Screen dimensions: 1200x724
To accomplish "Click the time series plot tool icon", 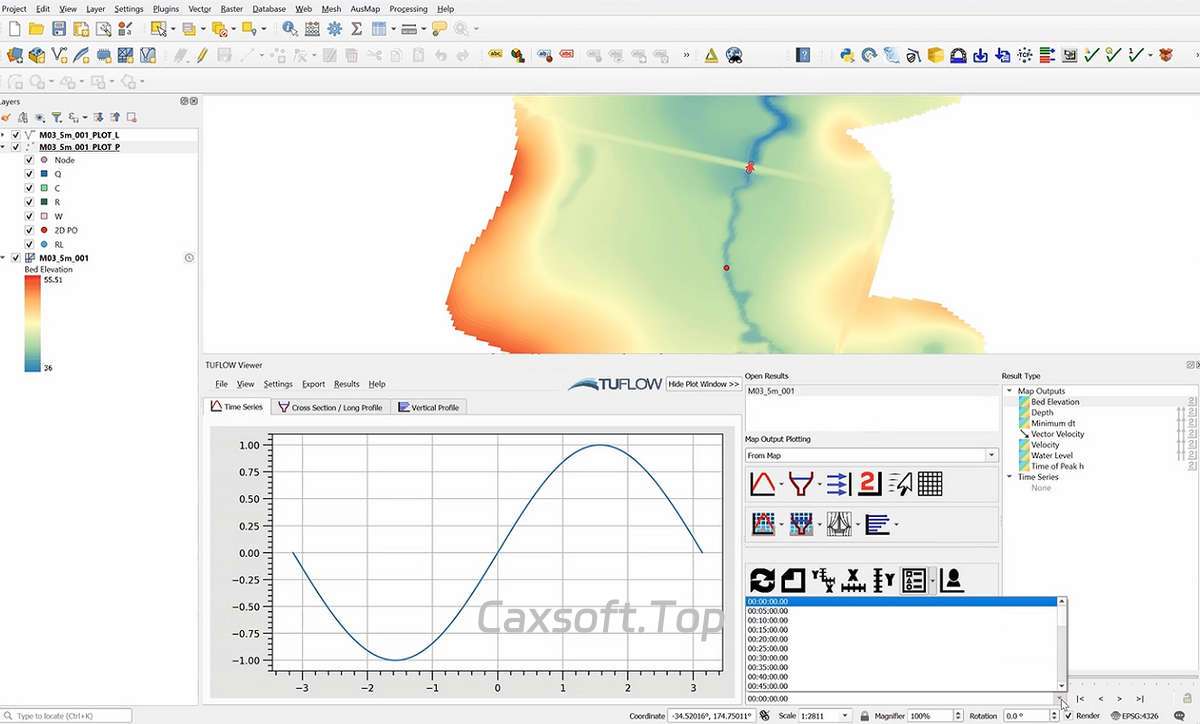I will click(763, 484).
